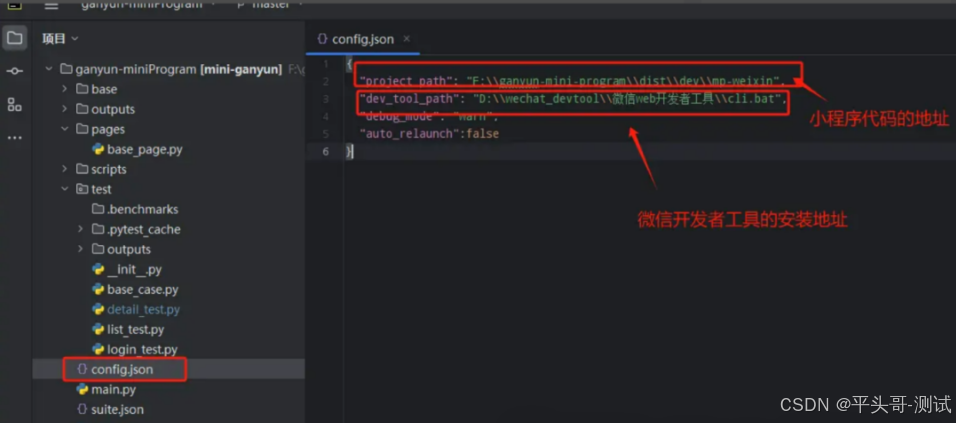
Task: Show more tool windows ellipsis icon
Action: [15, 138]
